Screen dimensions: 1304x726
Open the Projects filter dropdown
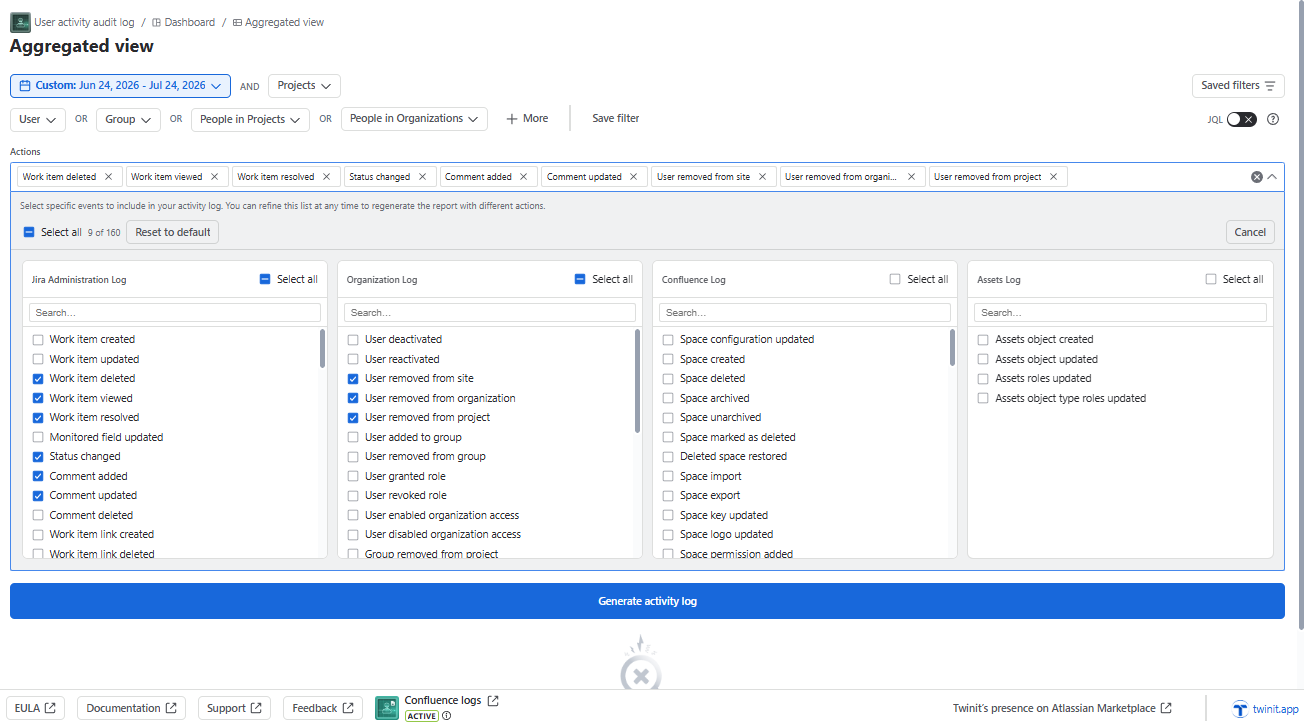[x=304, y=86]
